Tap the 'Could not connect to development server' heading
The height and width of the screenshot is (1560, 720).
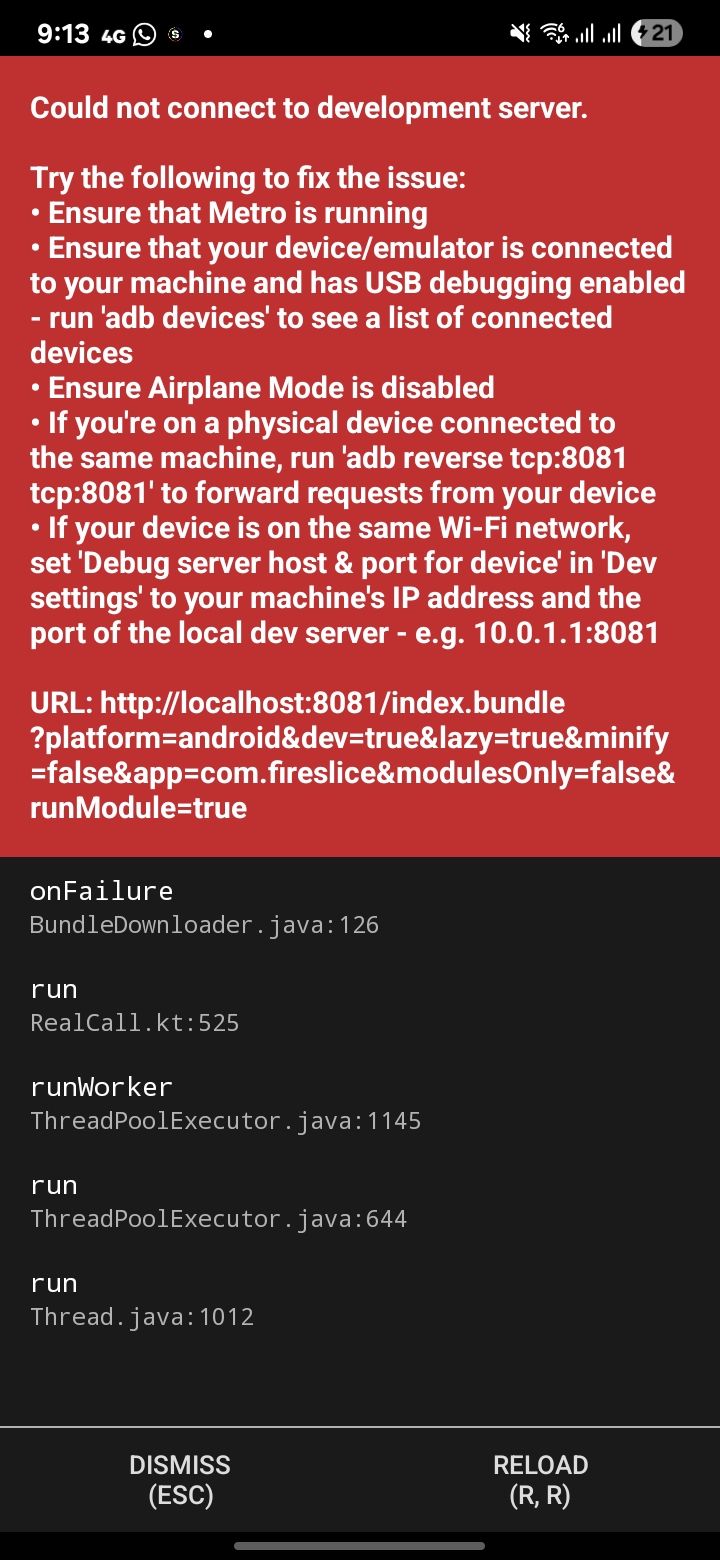coord(309,108)
